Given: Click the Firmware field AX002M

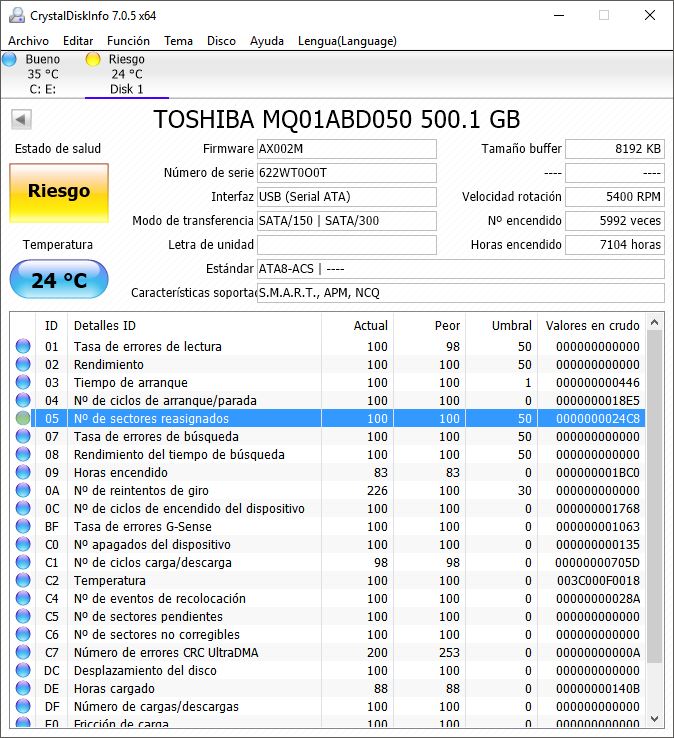Looking at the screenshot, I should [347, 149].
